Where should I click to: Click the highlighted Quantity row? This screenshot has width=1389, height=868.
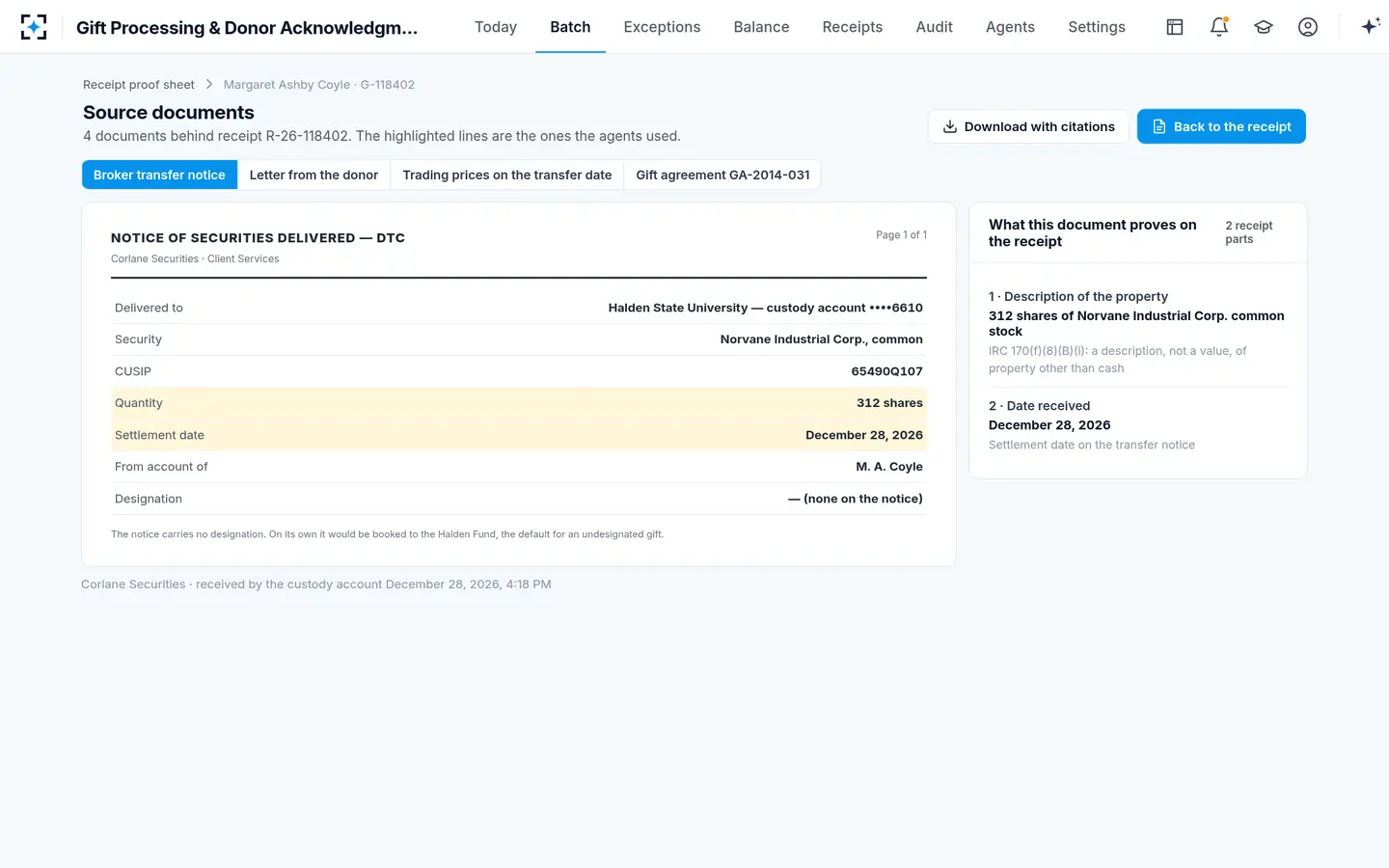[x=519, y=403]
